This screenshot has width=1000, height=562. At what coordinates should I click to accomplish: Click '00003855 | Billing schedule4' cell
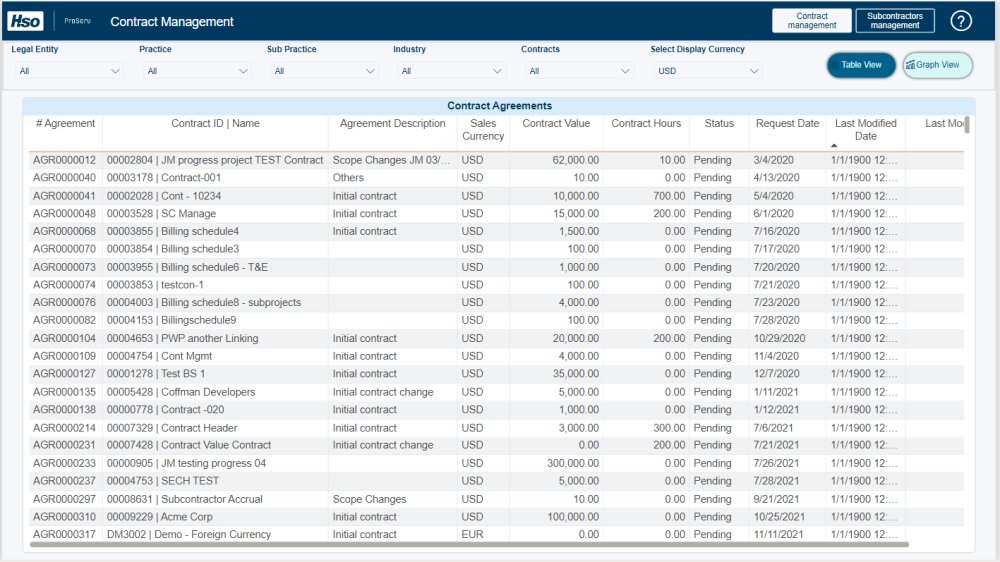point(173,232)
